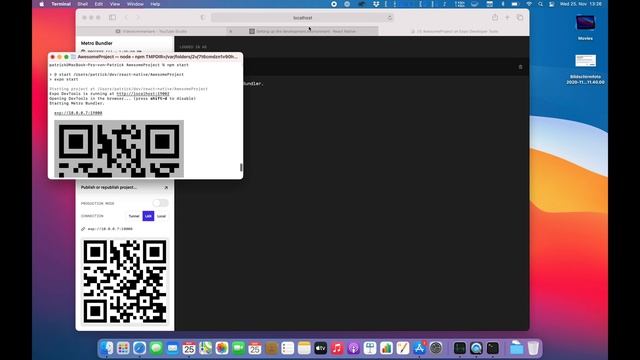Switch to the React Native setup tab

click(302, 31)
